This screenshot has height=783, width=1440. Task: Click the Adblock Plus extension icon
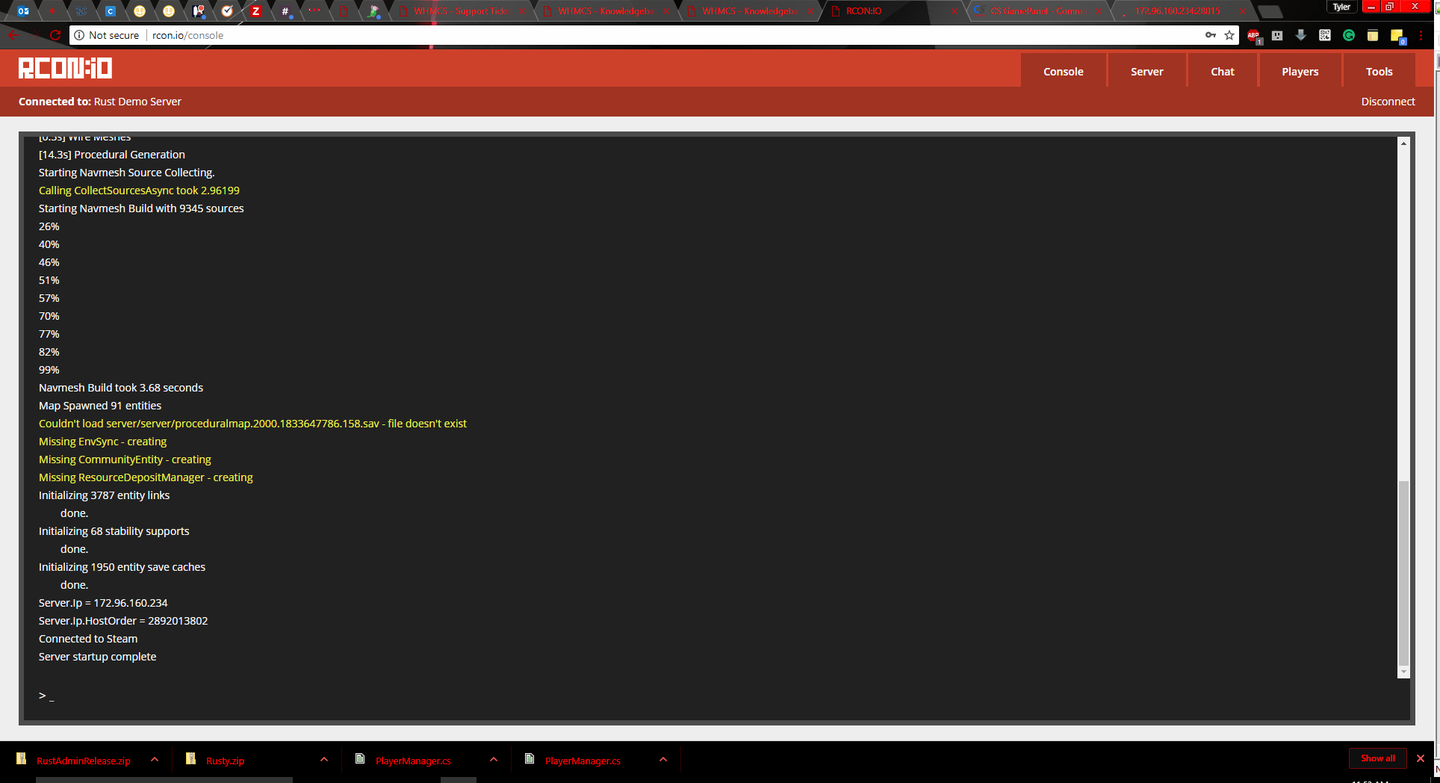click(x=1254, y=35)
